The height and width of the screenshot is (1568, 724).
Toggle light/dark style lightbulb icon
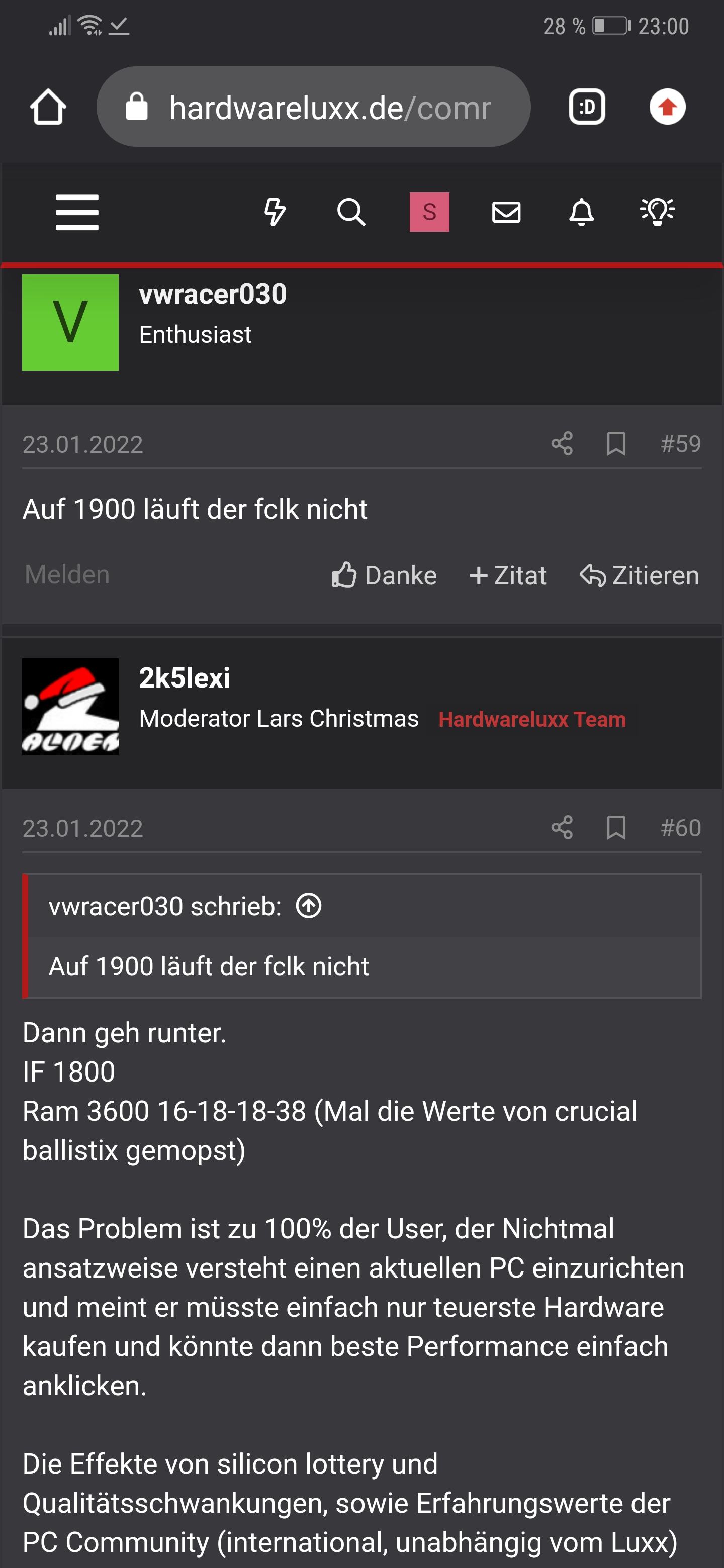(657, 212)
